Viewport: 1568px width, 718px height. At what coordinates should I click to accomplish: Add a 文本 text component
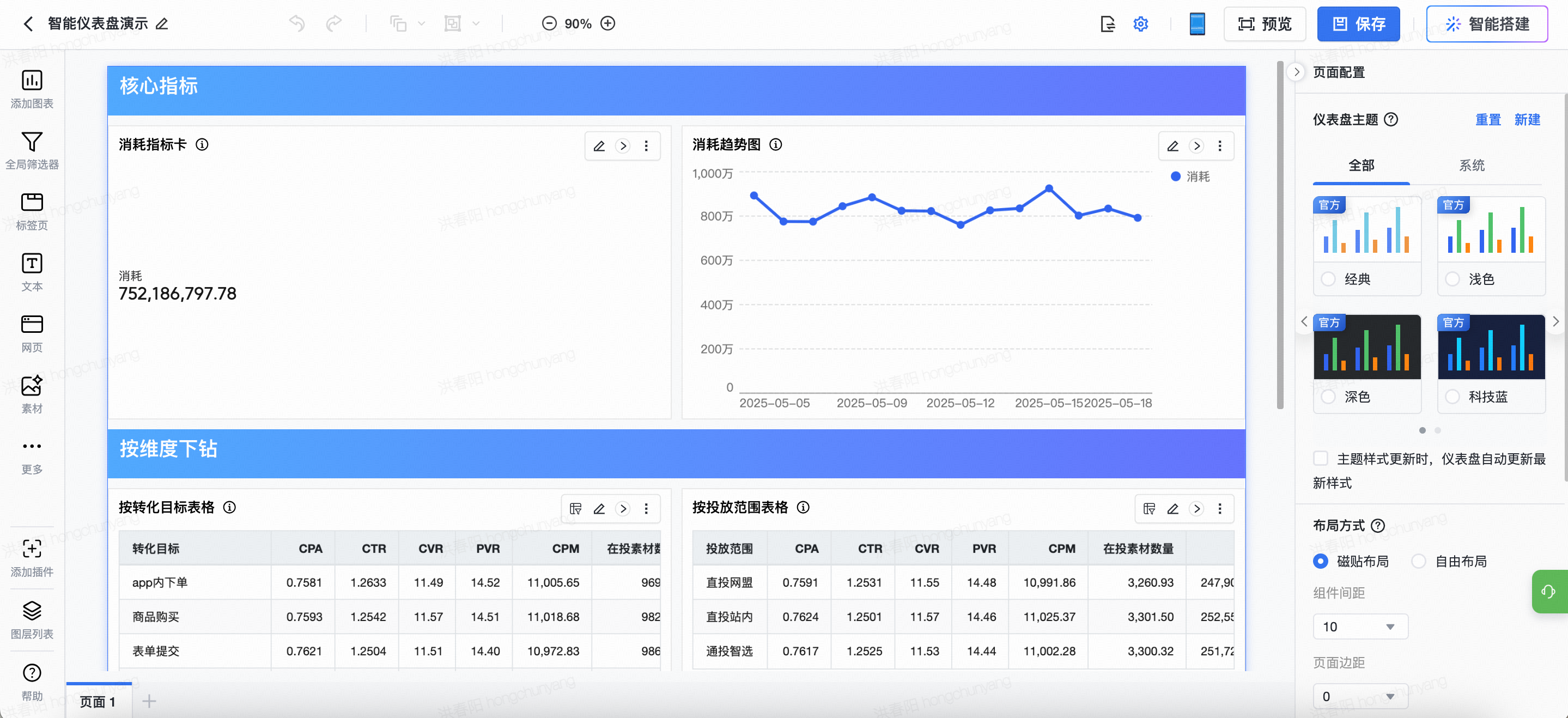click(x=32, y=264)
